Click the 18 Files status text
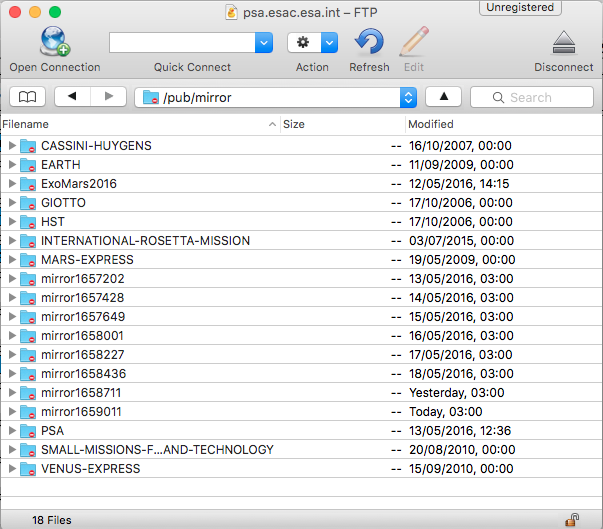 pyautogui.click(x=52, y=520)
